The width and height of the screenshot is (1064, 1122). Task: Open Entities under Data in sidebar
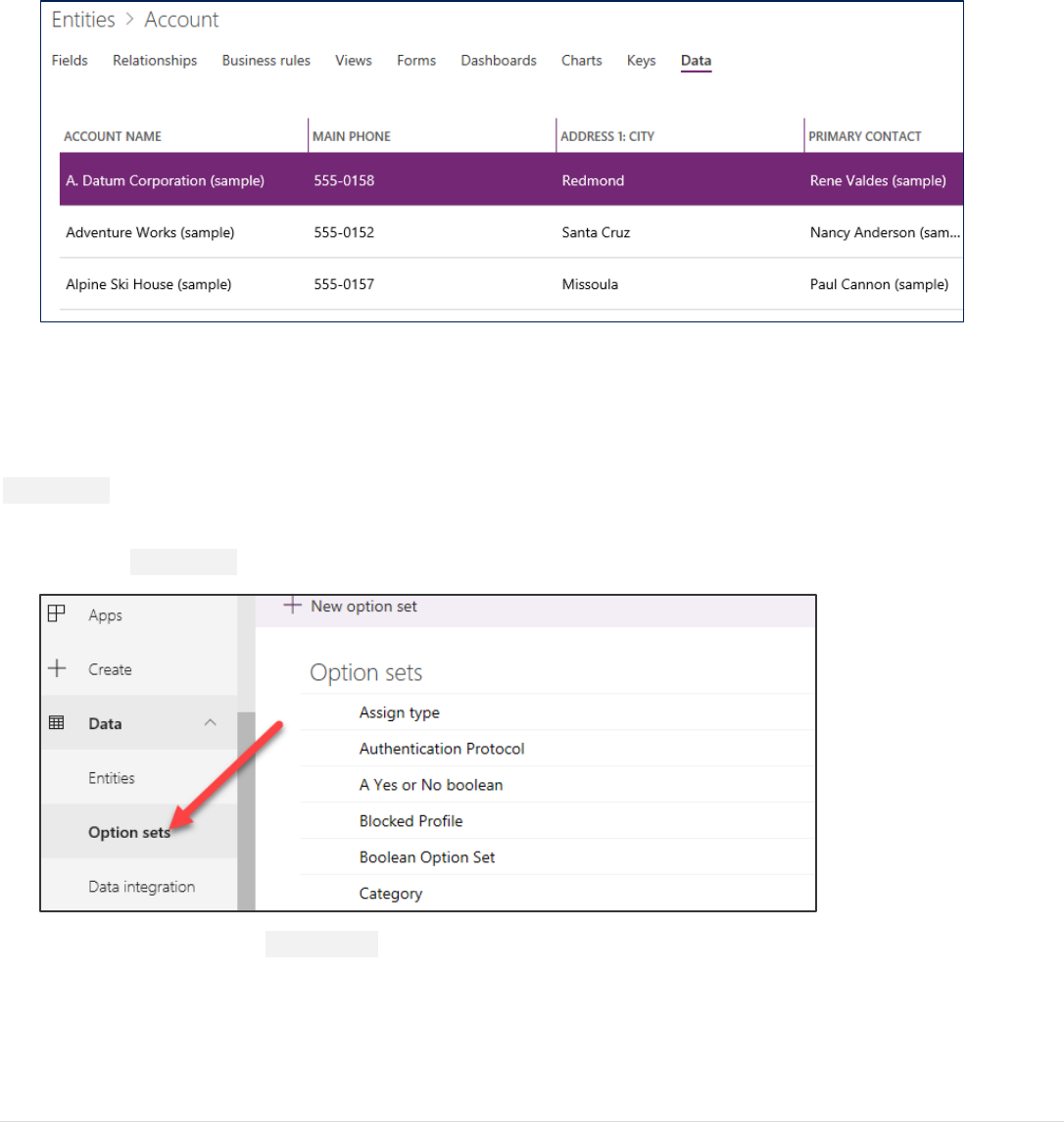112,778
